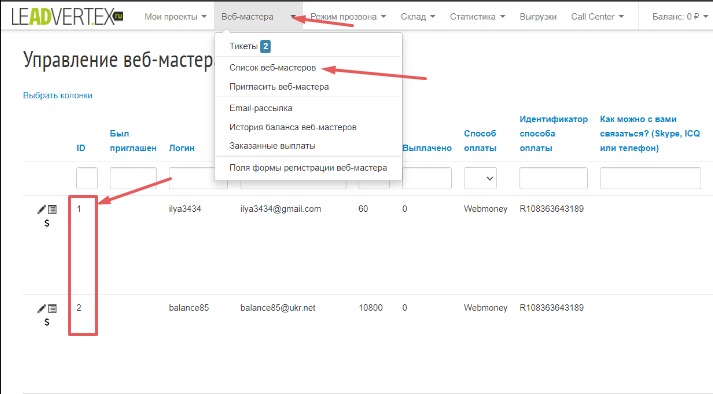Click Выбрать колонки link
713x394 pixels.
tap(58, 96)
